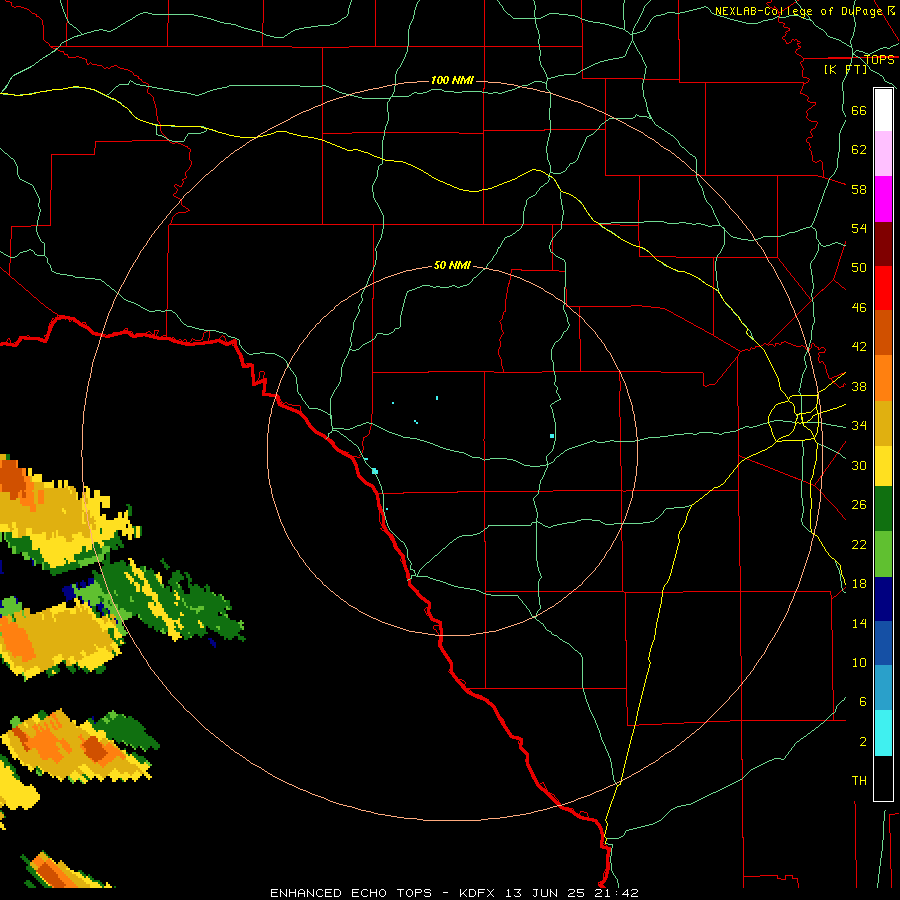Image resolution: width=900 pixels, height=900 pixels.
Task: Click the magenta legend swatch
Action: click(x=883, y=199)
